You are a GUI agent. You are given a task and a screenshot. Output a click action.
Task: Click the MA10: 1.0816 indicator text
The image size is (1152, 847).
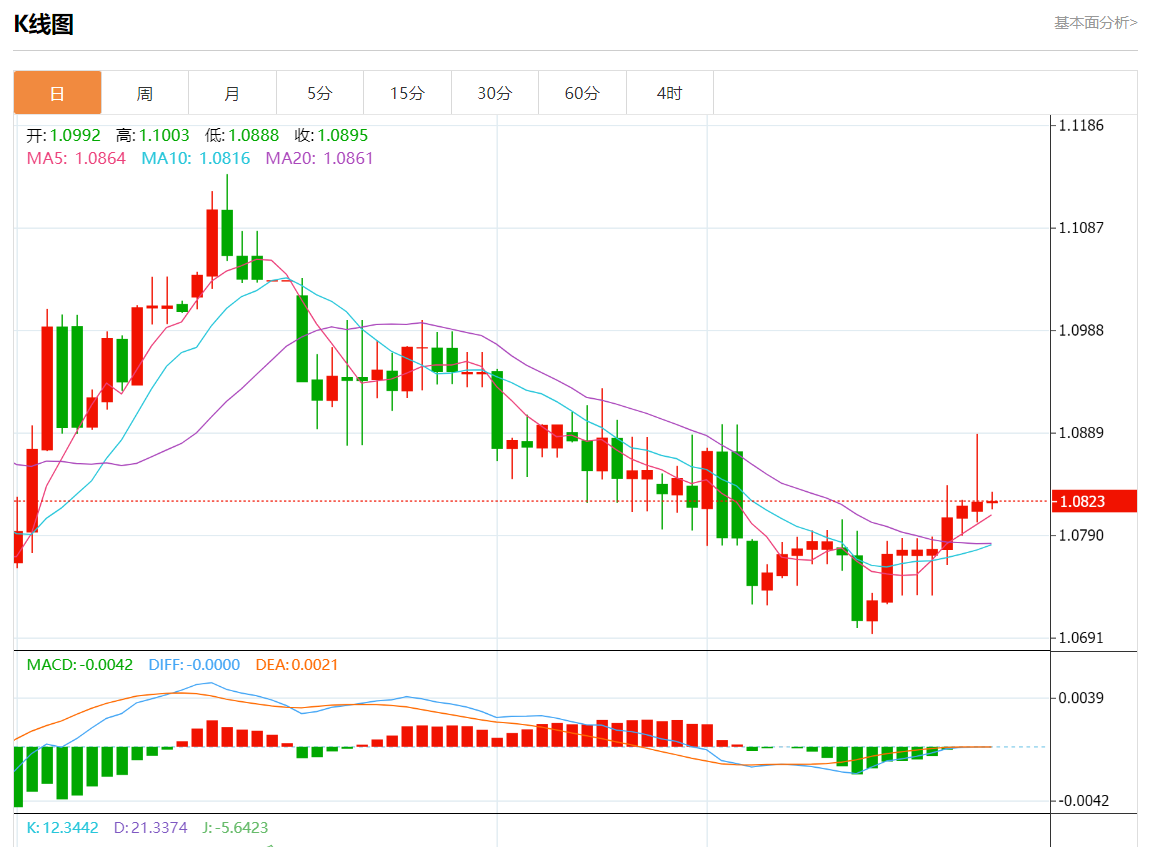pyautogui.click(x=195, y=158)
